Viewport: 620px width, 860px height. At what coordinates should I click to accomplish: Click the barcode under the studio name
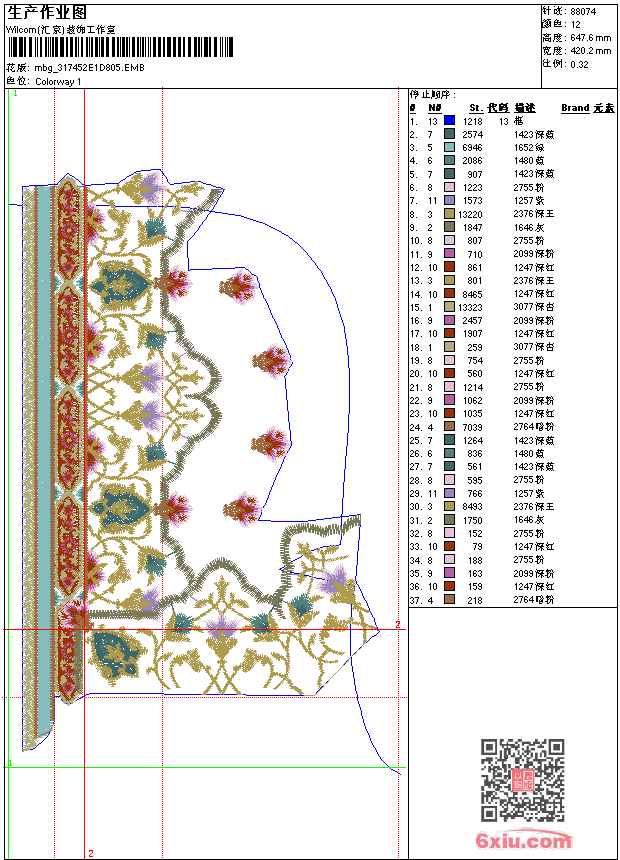click(120, 47)
